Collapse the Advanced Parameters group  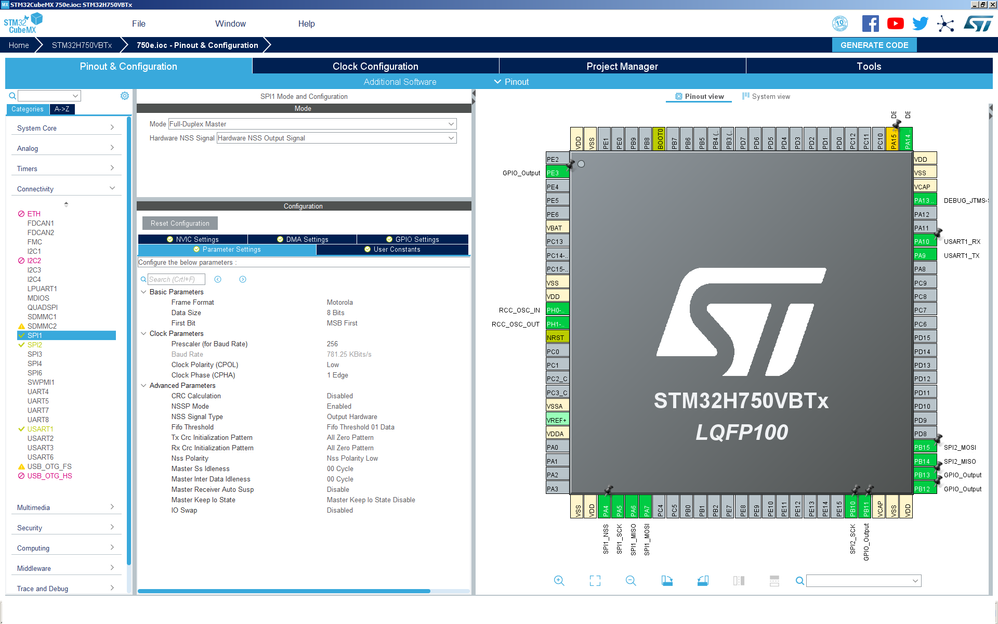coord(143,385)
